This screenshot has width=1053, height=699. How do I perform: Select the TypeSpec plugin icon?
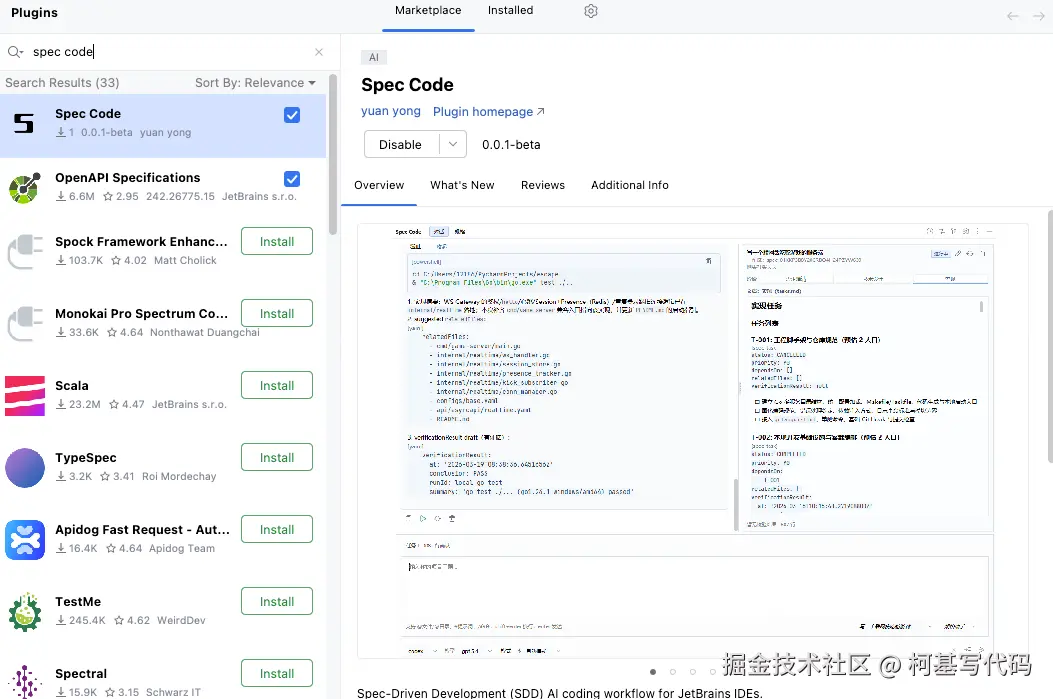point(25,468)
